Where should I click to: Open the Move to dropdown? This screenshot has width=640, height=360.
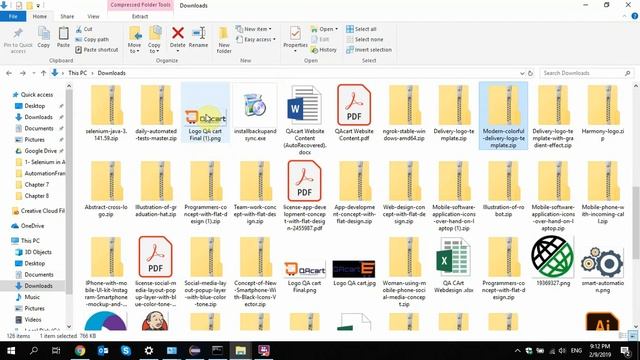click(x=134, y=40)
